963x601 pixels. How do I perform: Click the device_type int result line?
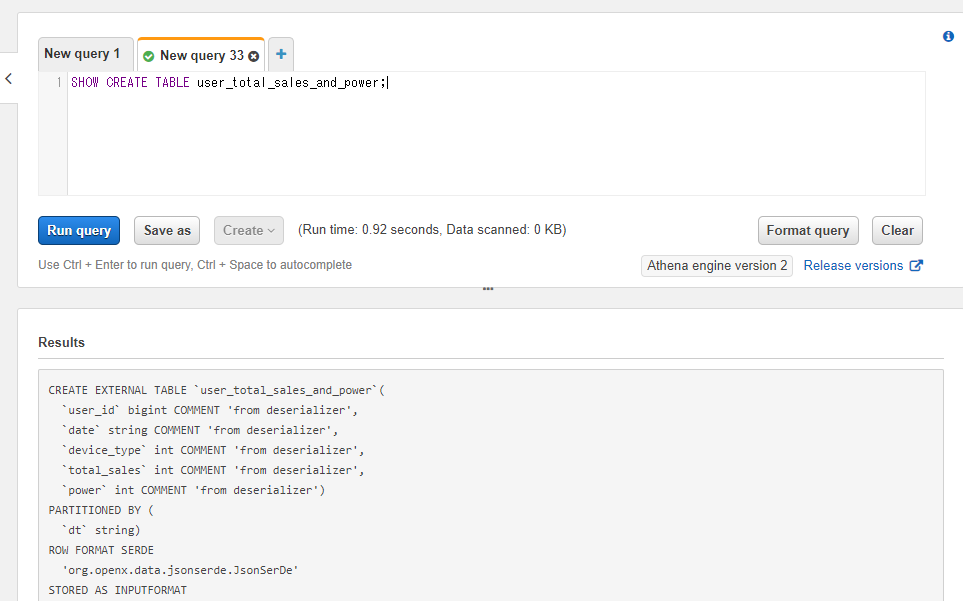(212, 450)
